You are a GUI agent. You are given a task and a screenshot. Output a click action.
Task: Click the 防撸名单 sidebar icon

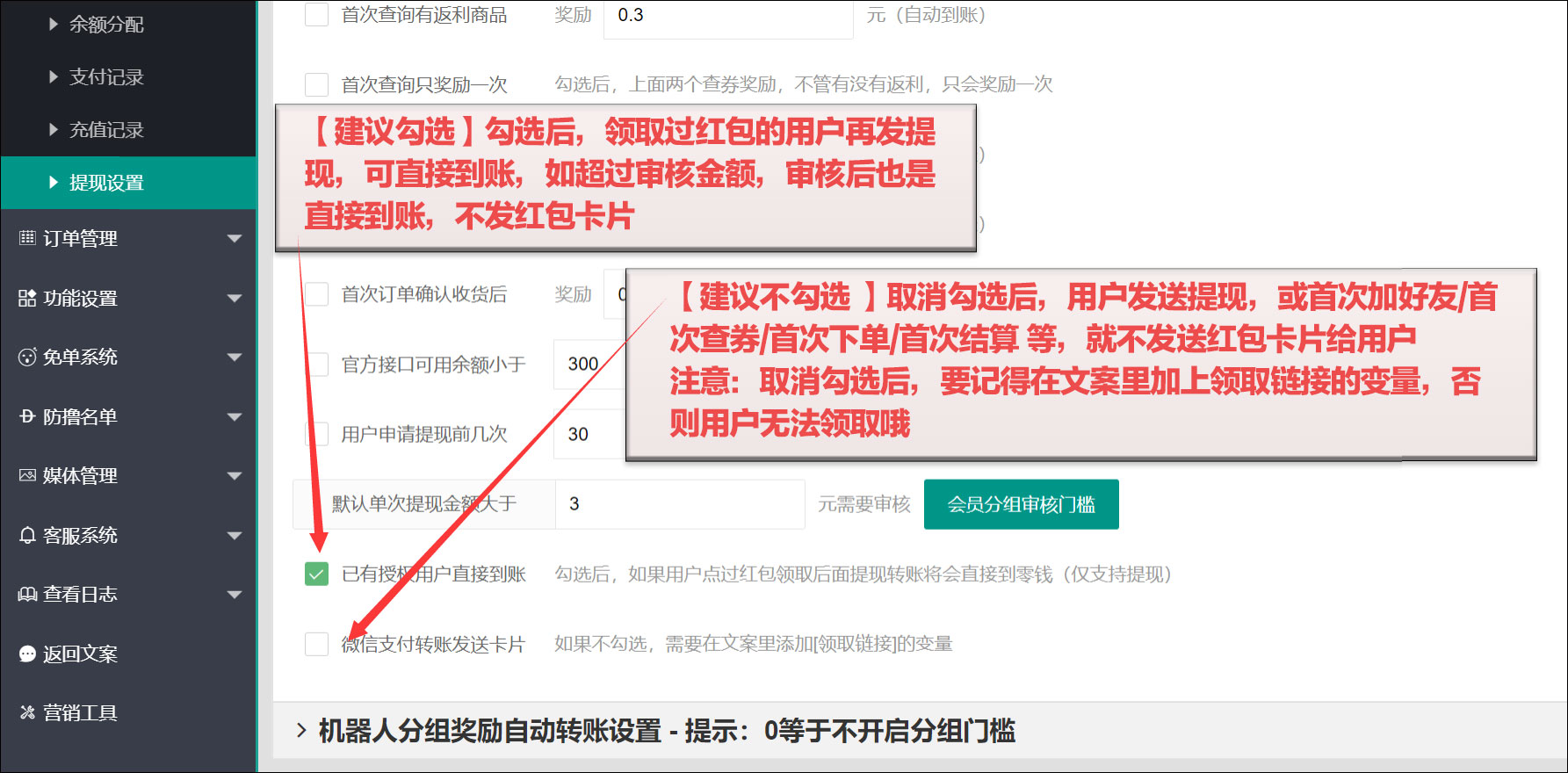27,416
